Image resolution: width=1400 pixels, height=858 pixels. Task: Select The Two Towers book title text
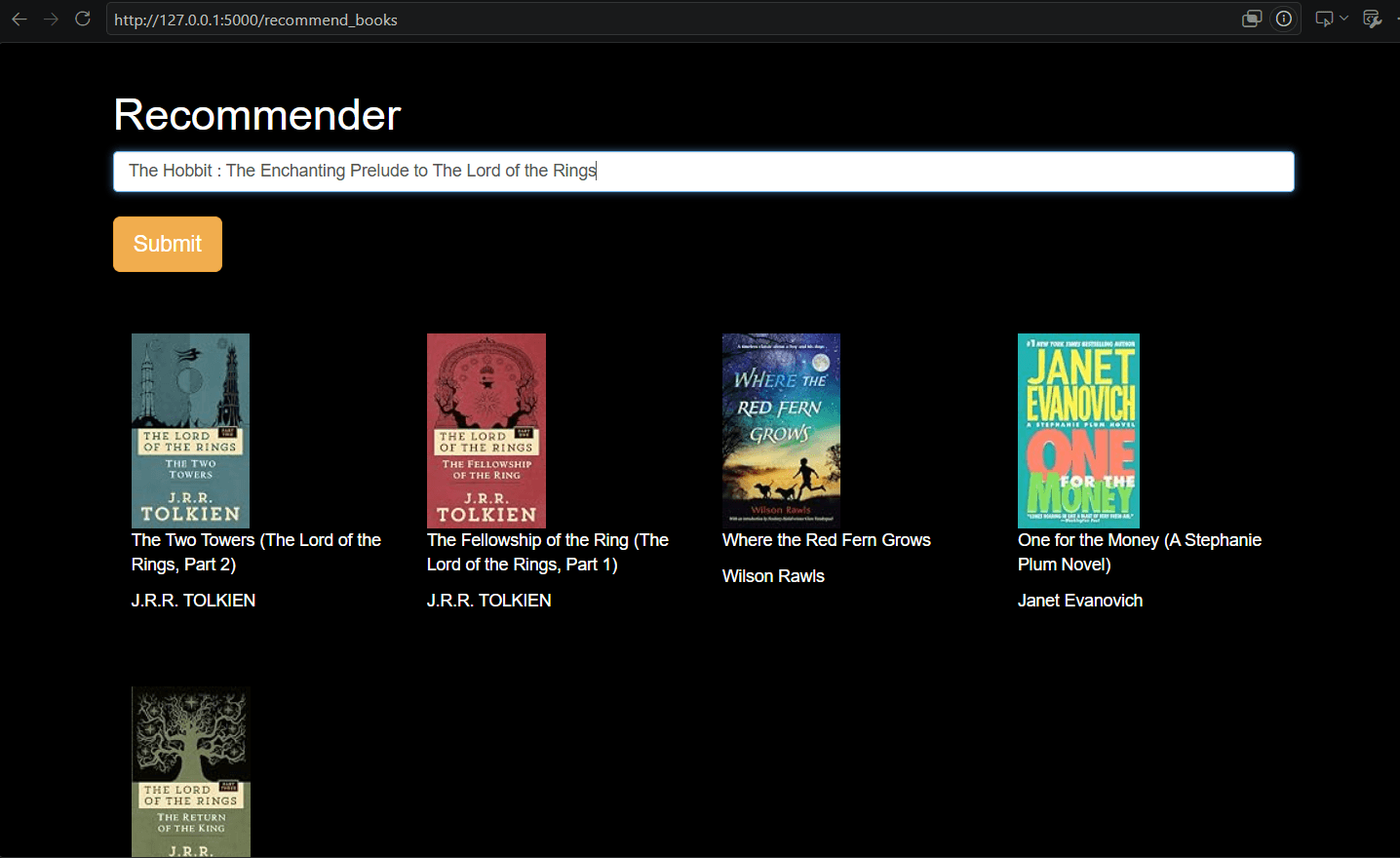click(x=256, y=552)
